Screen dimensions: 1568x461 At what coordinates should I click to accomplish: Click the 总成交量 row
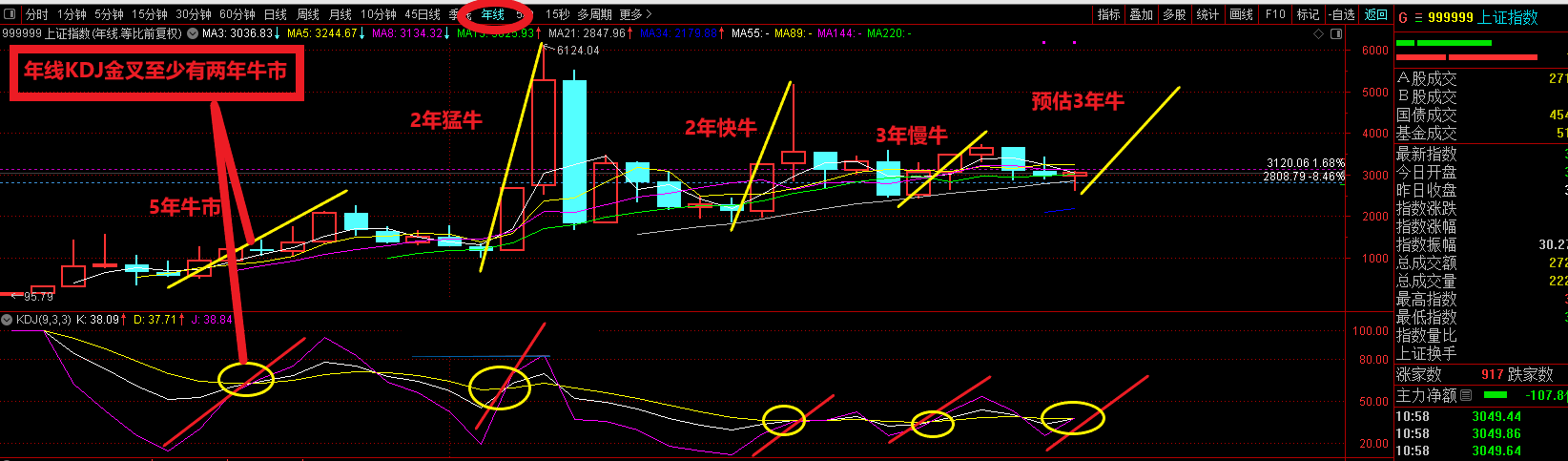click(x=1481, y=281)
